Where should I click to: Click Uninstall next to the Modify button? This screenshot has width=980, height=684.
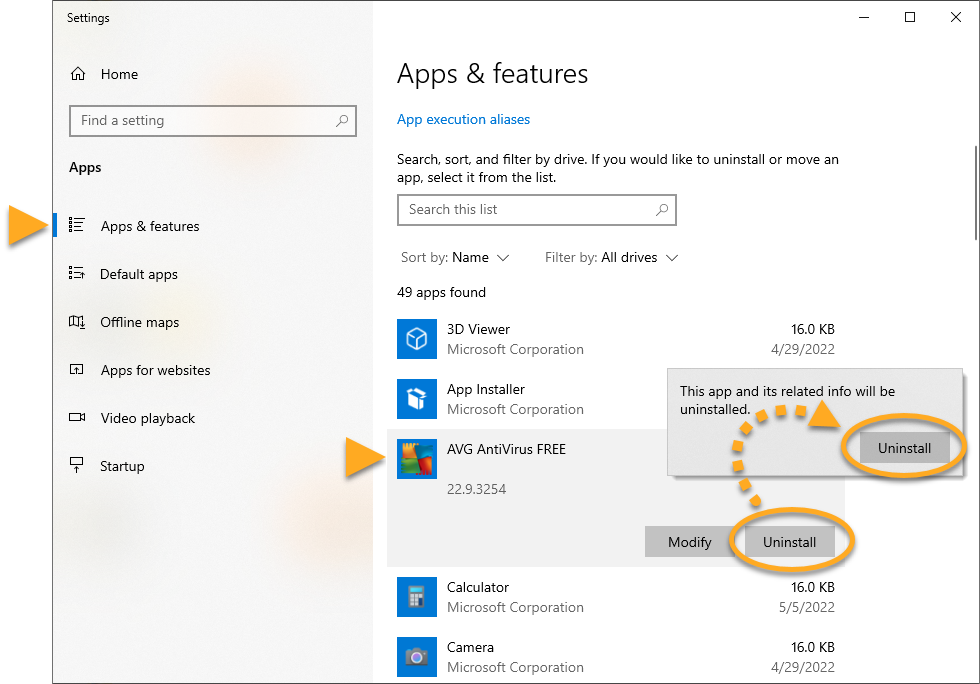point(789,542)
